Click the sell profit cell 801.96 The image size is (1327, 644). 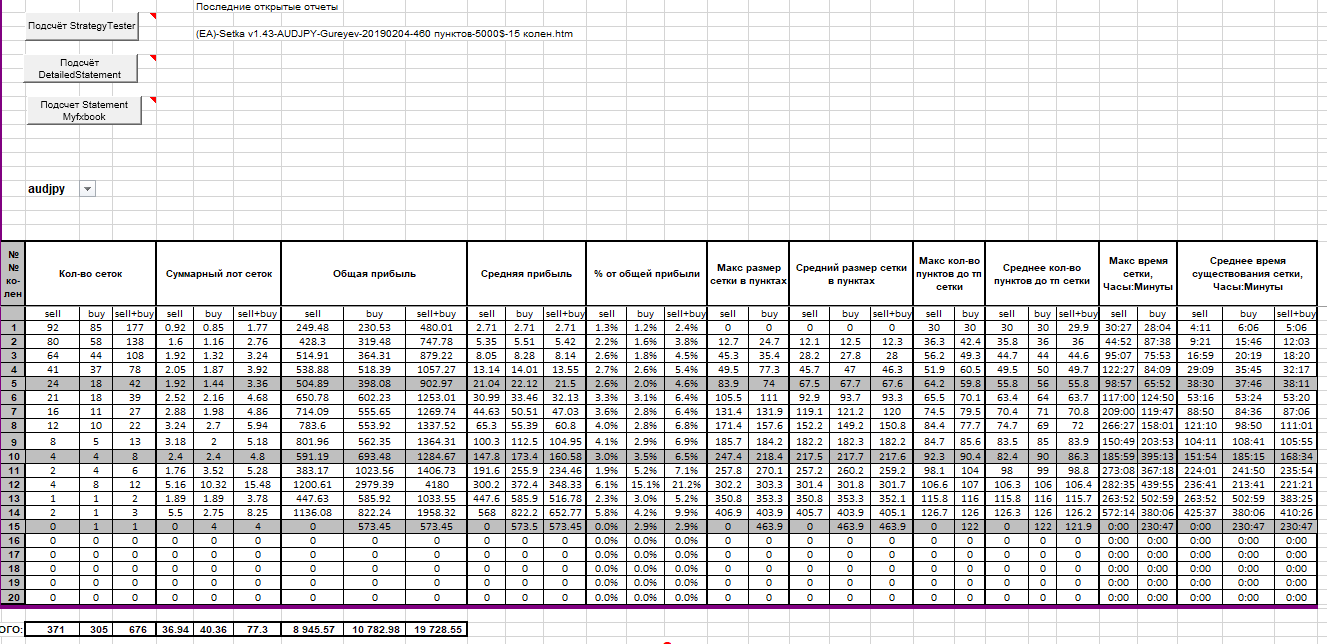(x=315, y=441)
